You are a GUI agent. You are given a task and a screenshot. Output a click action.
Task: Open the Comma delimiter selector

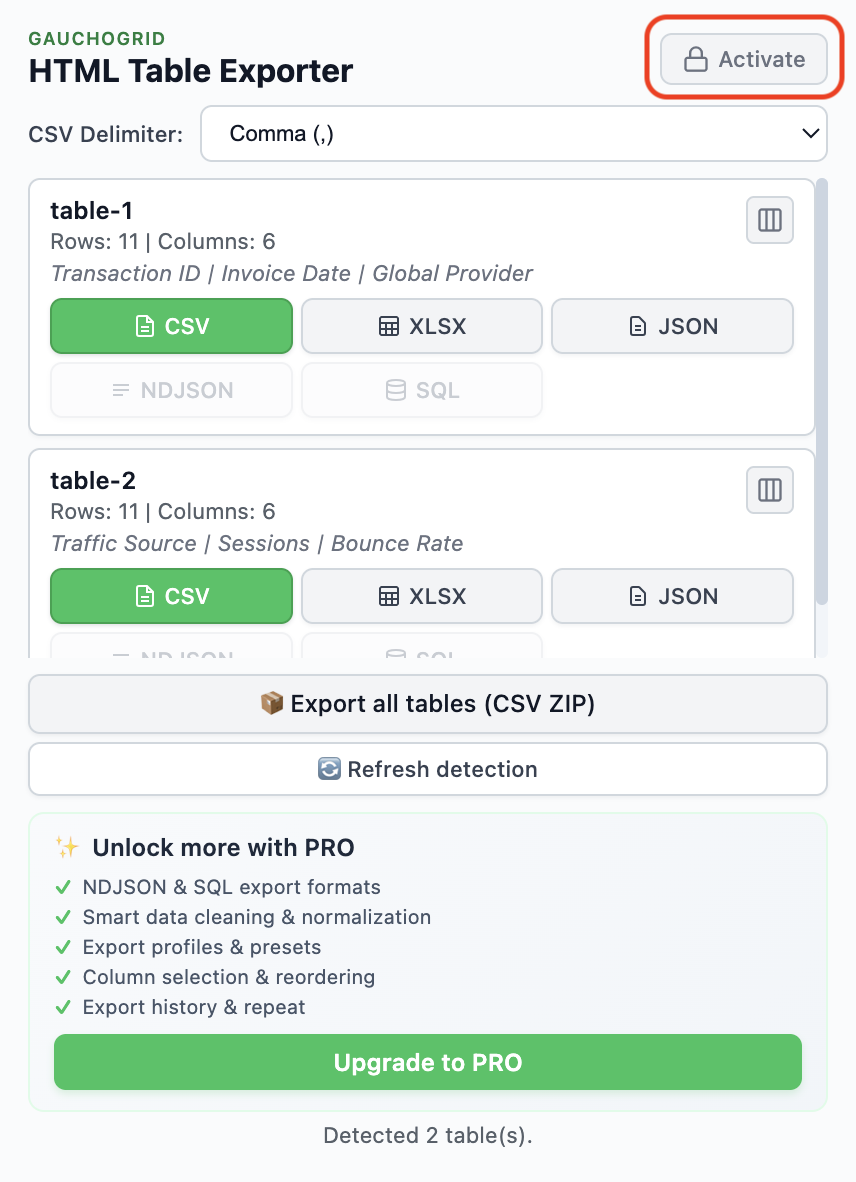pyautogui.click(x=513, y=133)
